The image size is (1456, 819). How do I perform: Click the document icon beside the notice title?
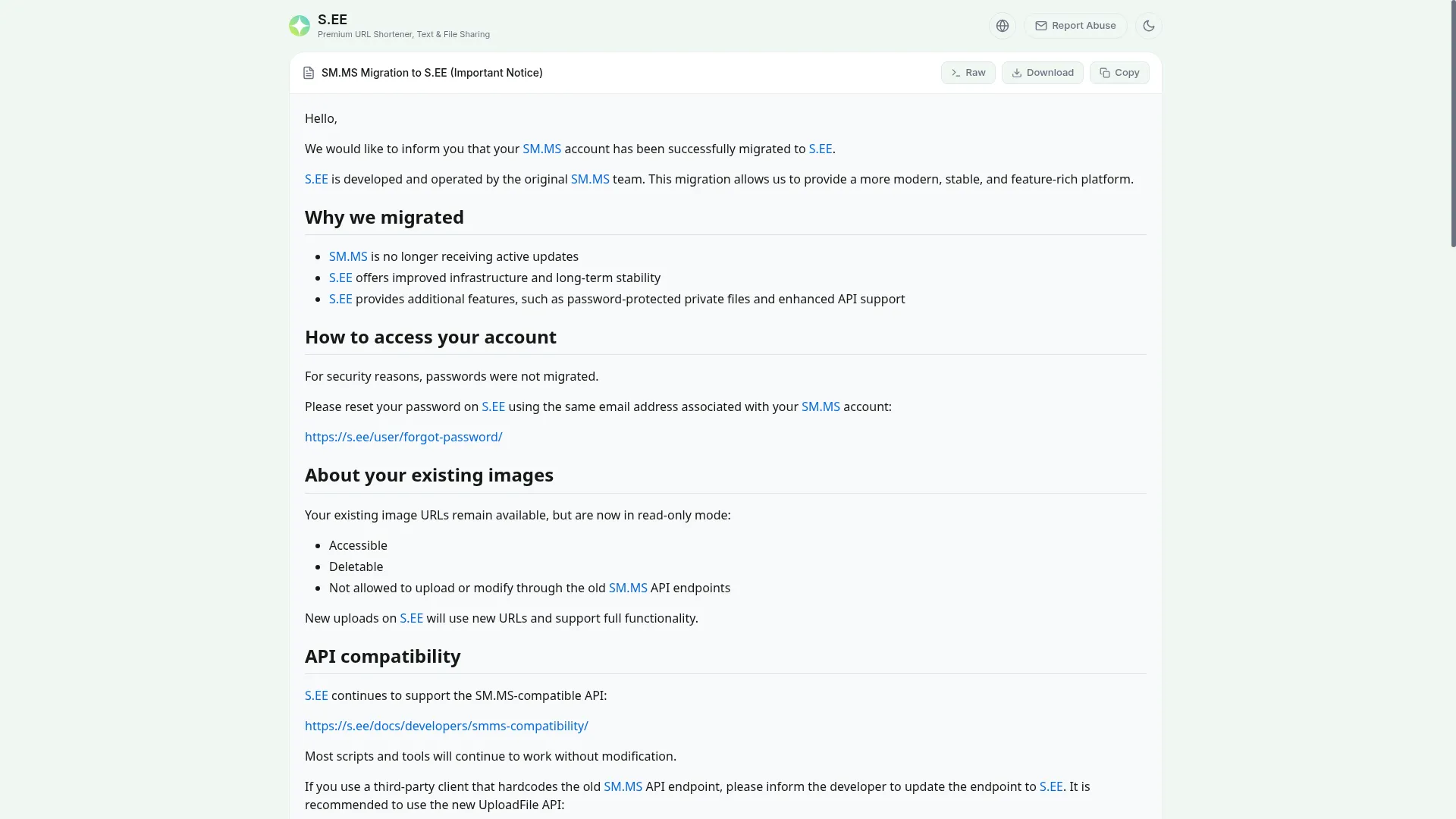tap(309, 73)
